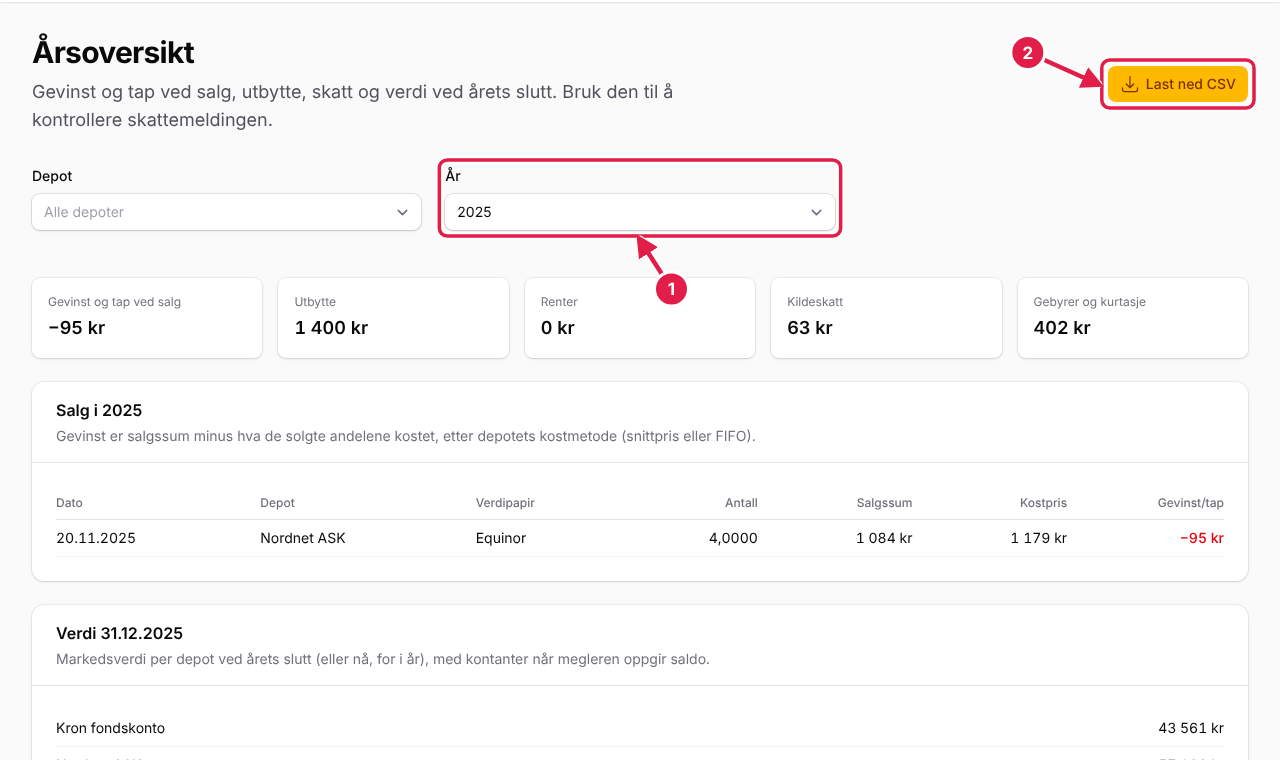Image resolution: width=1280 pixels, height=760 pixels.
Task: Click the Kostpris column header
Action: pos(1043,503)
